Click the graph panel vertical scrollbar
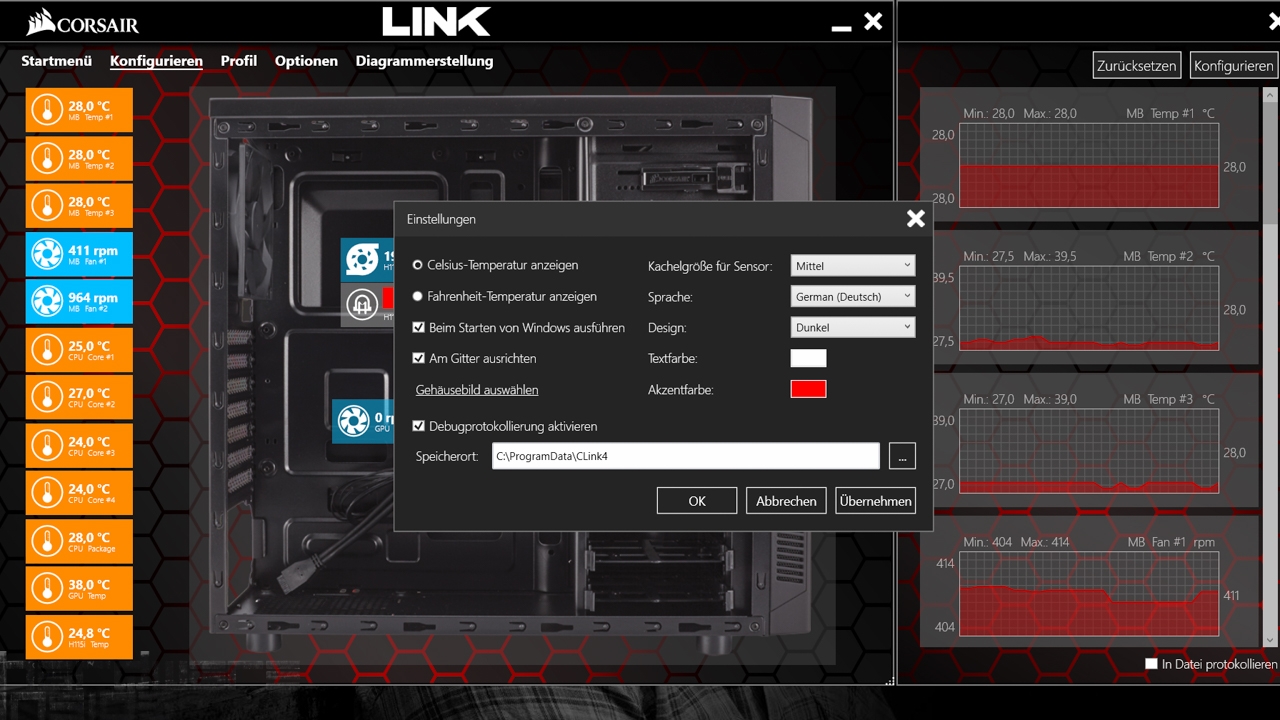The image size is (1280, 720). click(x=1270, y=367)
